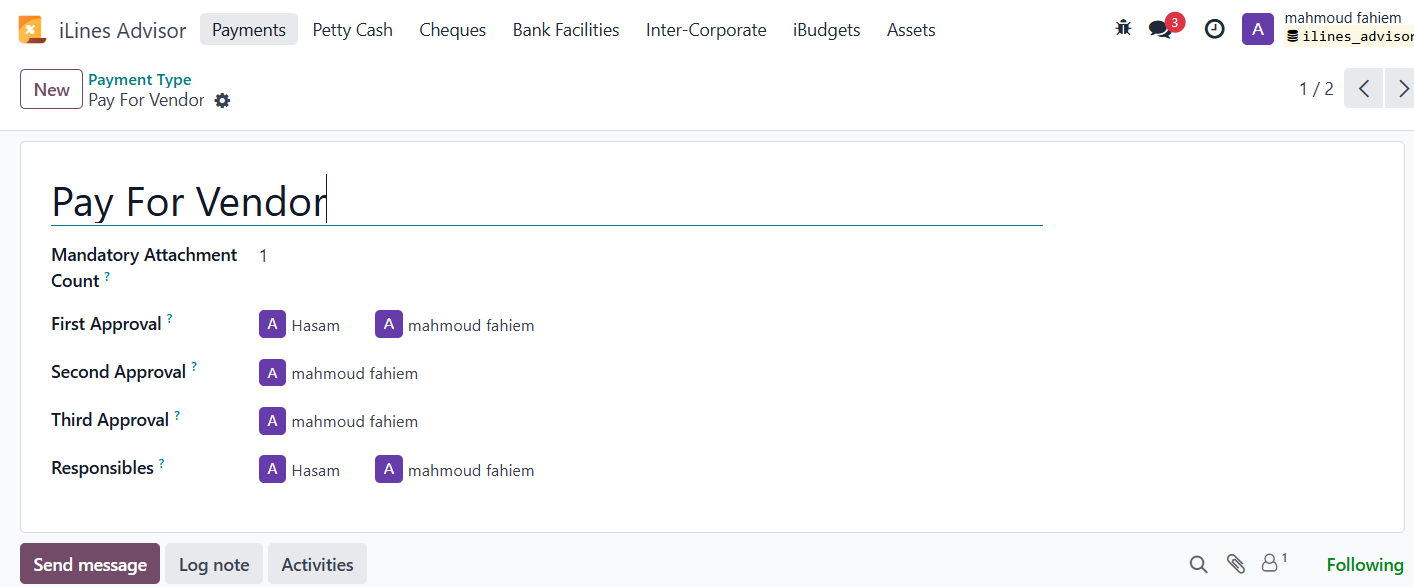Click the 1 / 2 pager counter
Screen dimensions: 1414x587
(1316, 89)
